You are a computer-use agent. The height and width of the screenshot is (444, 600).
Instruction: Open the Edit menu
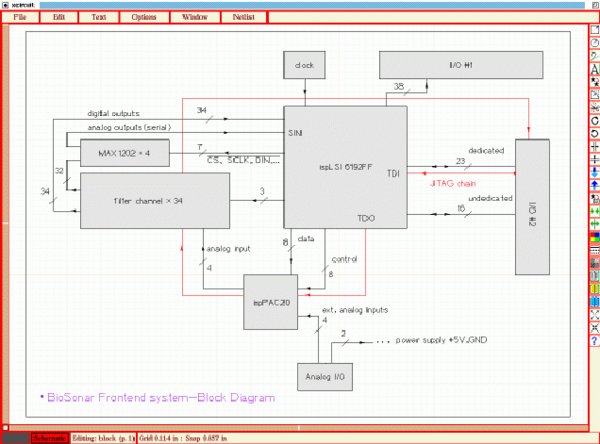59,17
